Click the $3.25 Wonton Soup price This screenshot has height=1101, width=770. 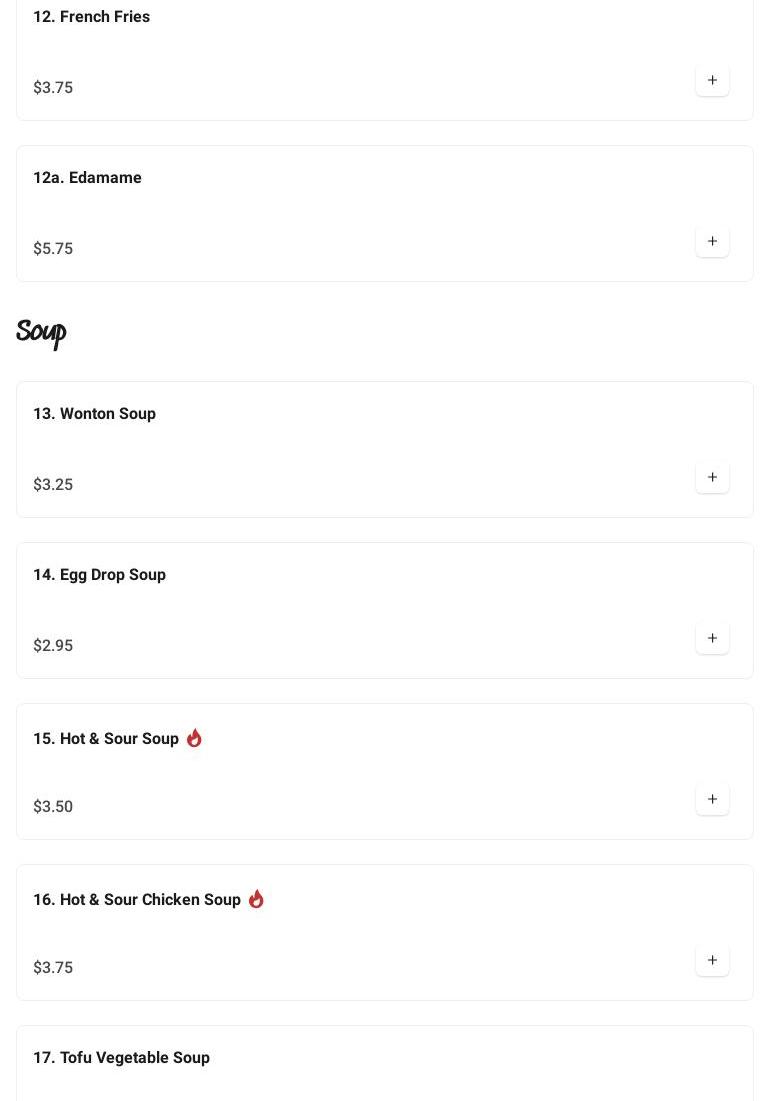click(x=53, y=485)
